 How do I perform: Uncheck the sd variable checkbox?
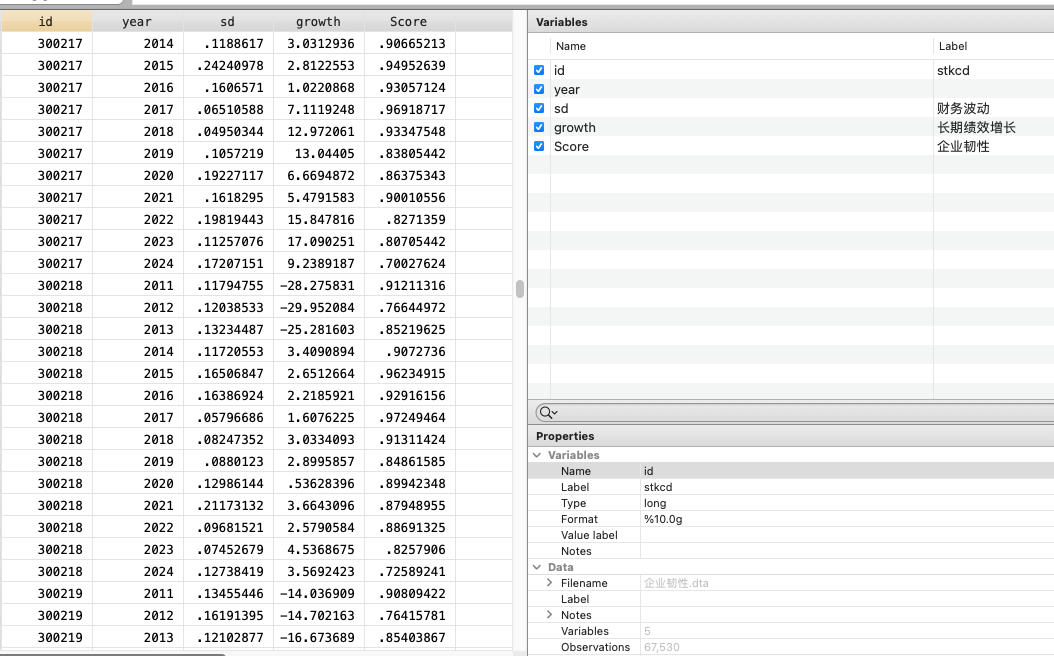539,108
